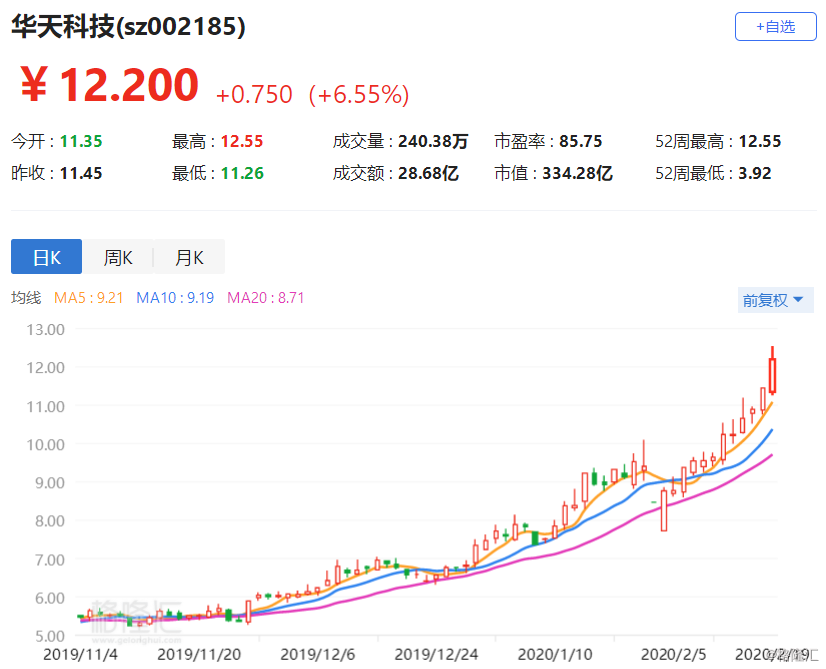
Task: Click the 成交额 turnover 28.68亿
Action: [x=428, y=173]
